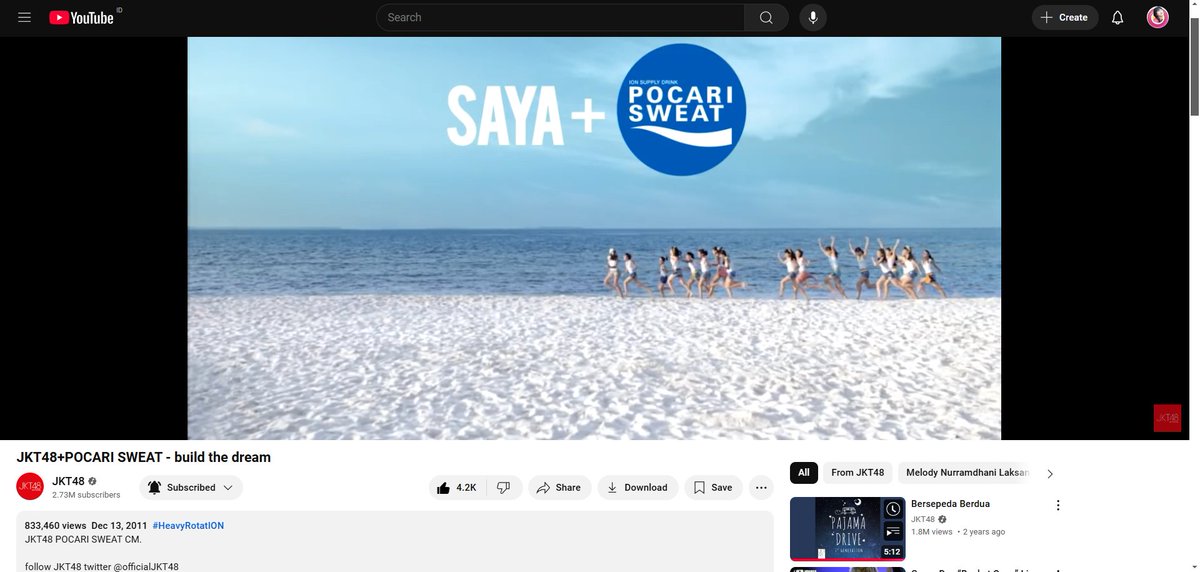Dislike the video with thumbs down

coord(503,488)
